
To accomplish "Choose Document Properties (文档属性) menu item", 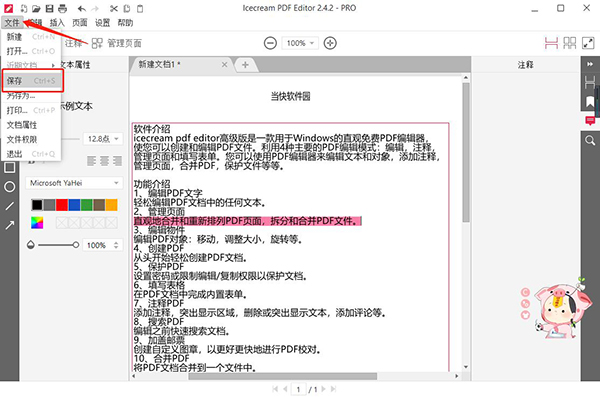I will tap(31, 125).
